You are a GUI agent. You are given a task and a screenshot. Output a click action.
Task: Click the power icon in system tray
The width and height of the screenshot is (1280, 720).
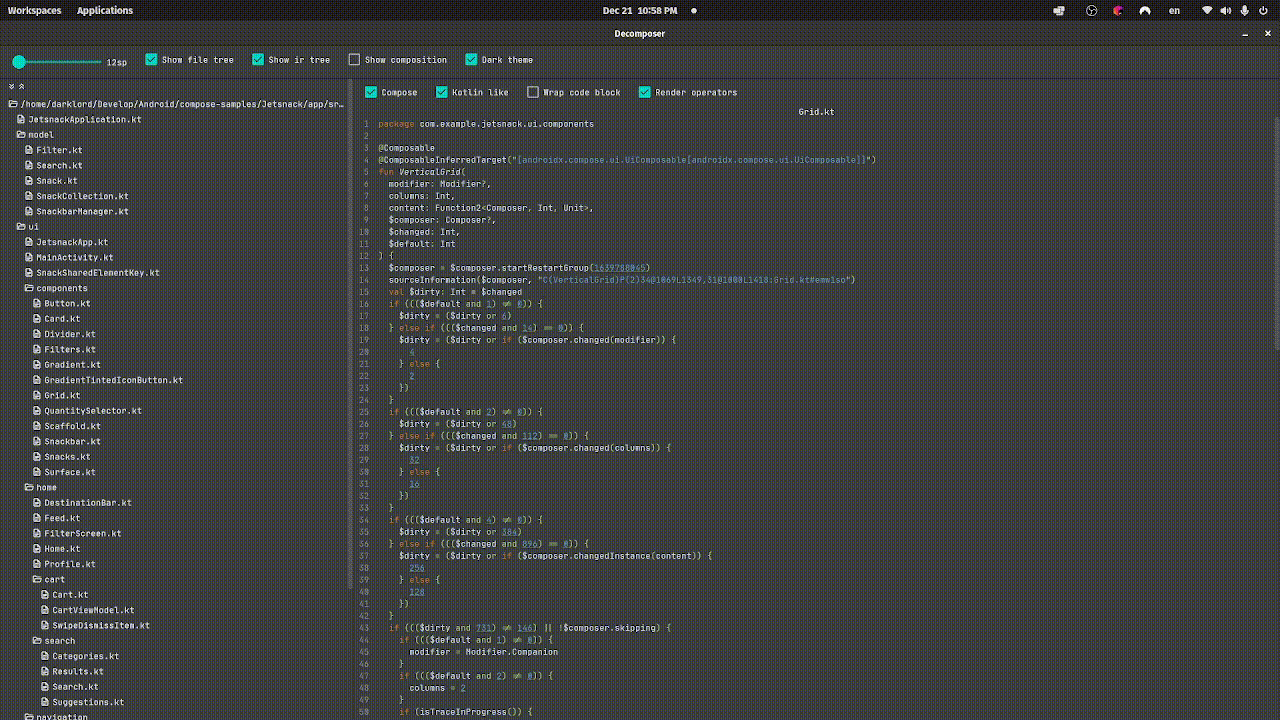pos(1265,11)
